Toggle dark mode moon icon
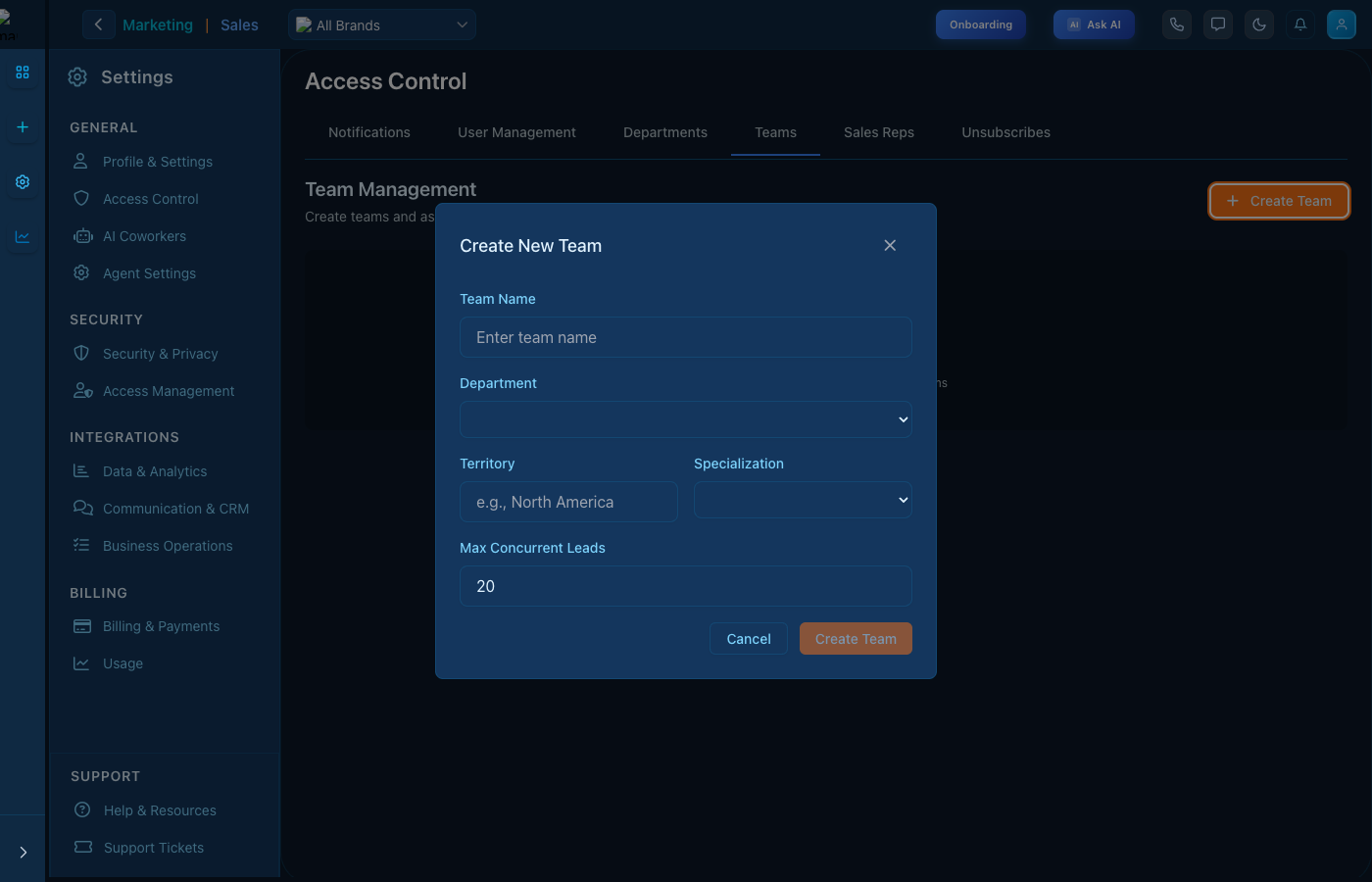Viewport: 1372px width, 882px height. click(x=1259, y=24)
